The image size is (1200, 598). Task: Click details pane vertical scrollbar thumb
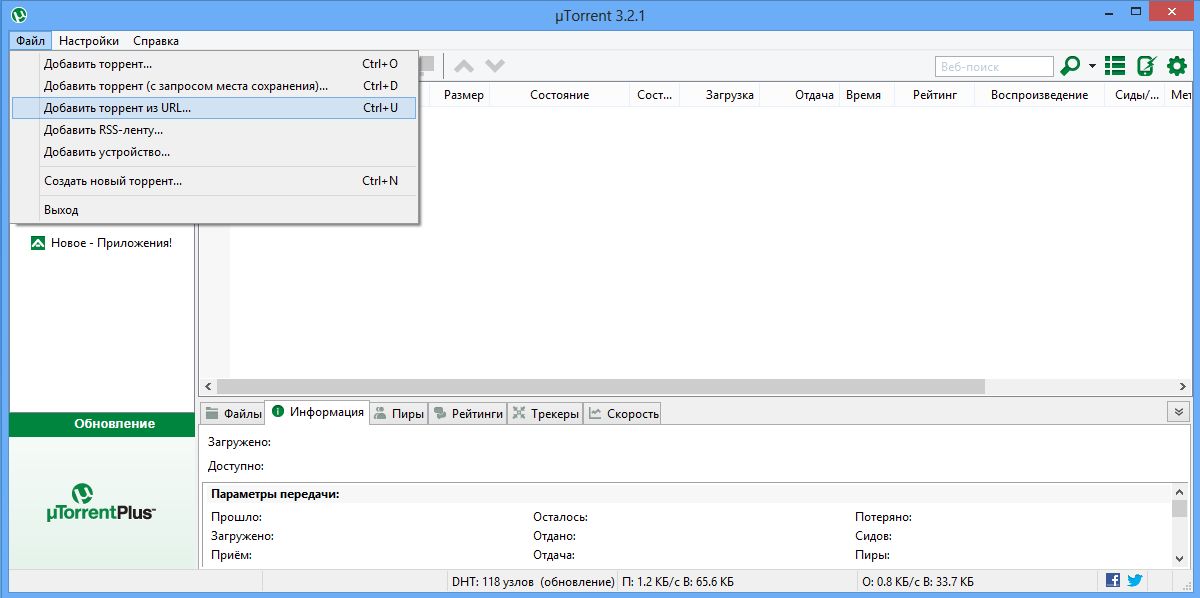point(1181,509)
